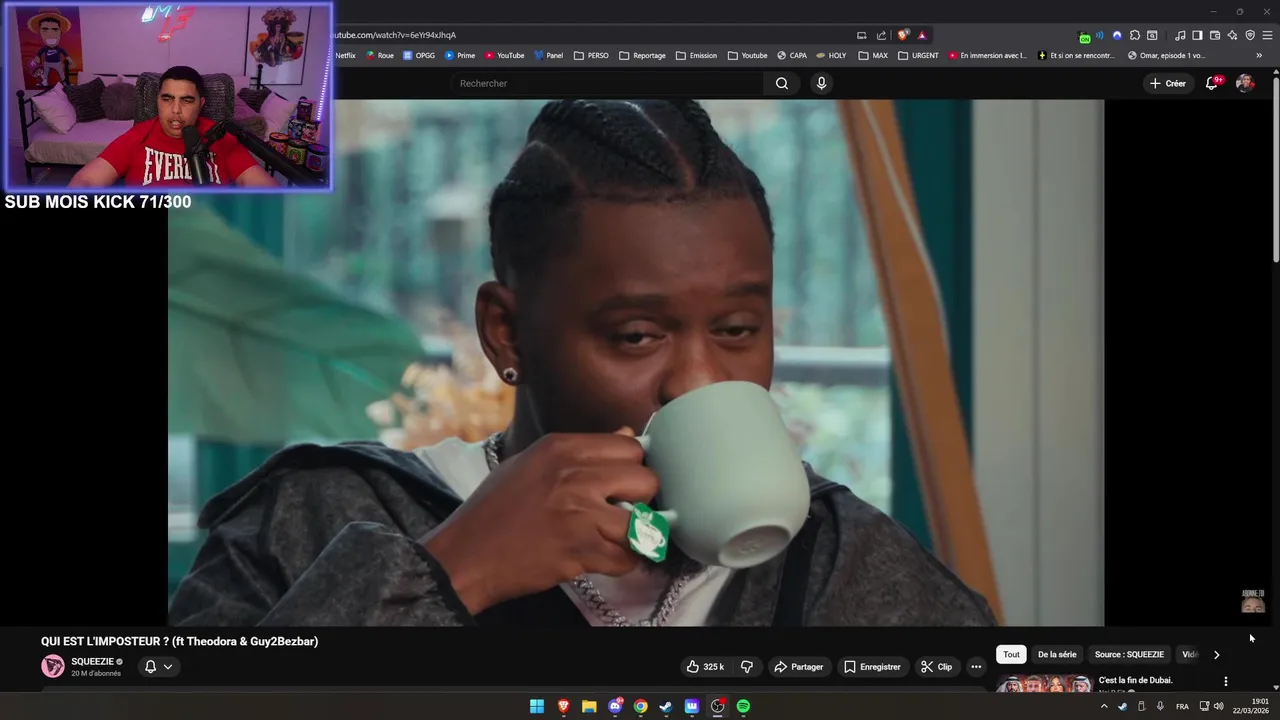Viewport: 1280px width, 720px height.
Task: Open Netflix bookmark
Action: click(345, 56)
